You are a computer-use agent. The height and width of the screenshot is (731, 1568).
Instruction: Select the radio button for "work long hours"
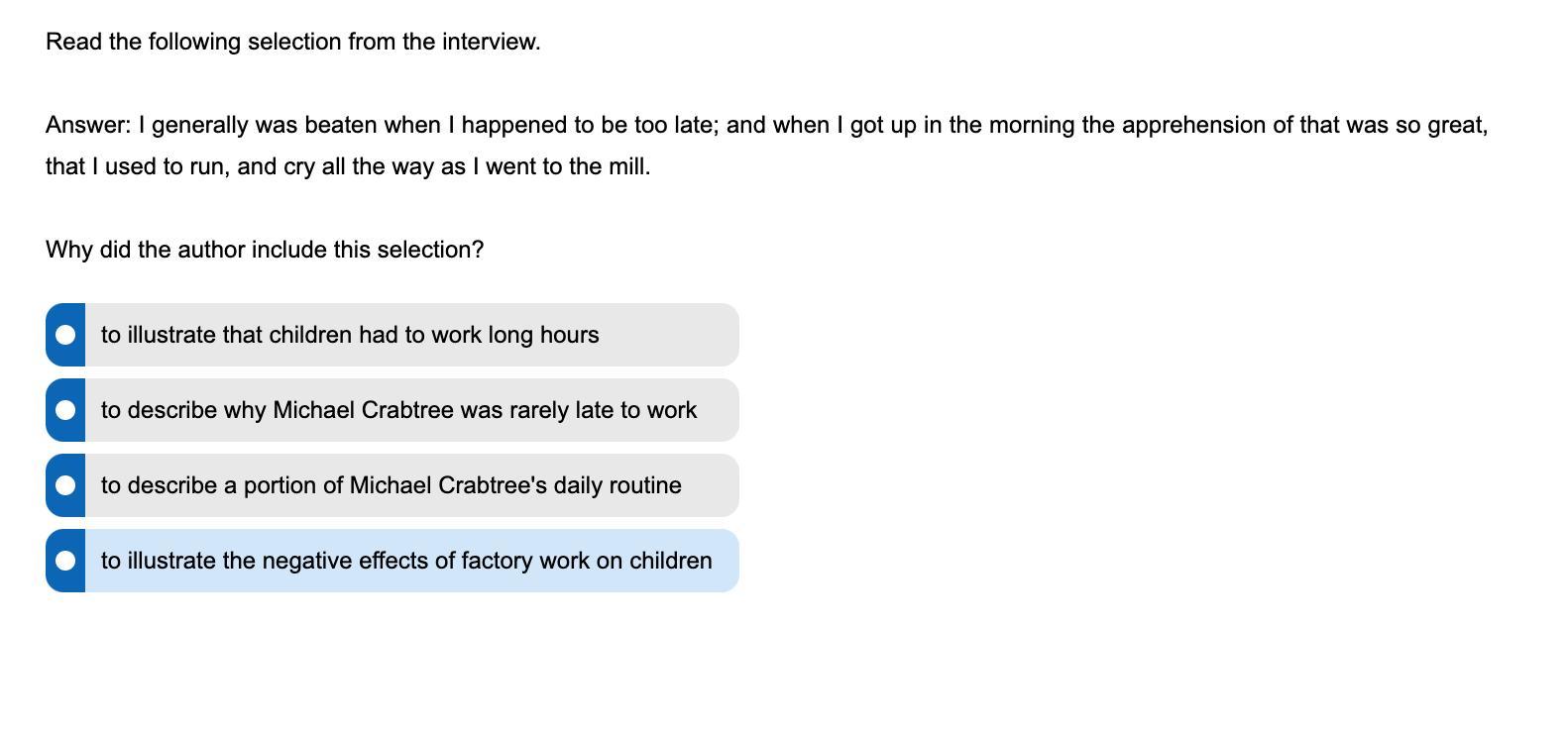click(65, 335)
